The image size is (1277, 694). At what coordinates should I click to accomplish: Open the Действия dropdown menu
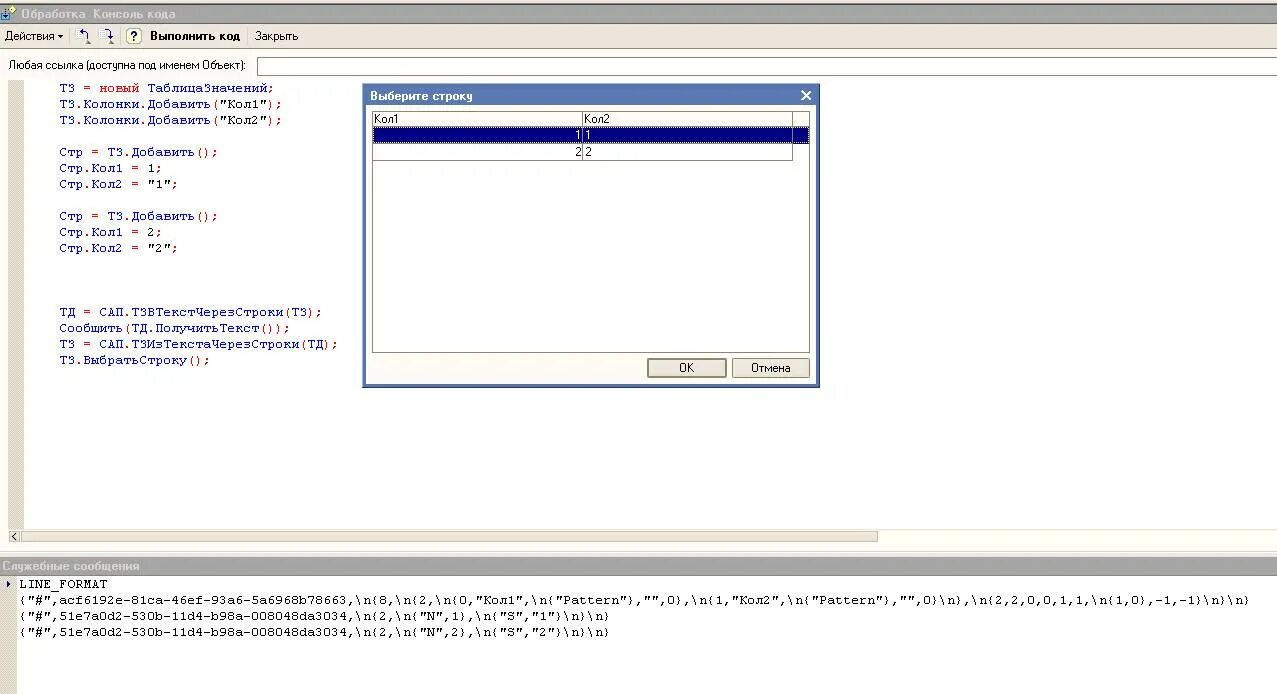(33, 36)
